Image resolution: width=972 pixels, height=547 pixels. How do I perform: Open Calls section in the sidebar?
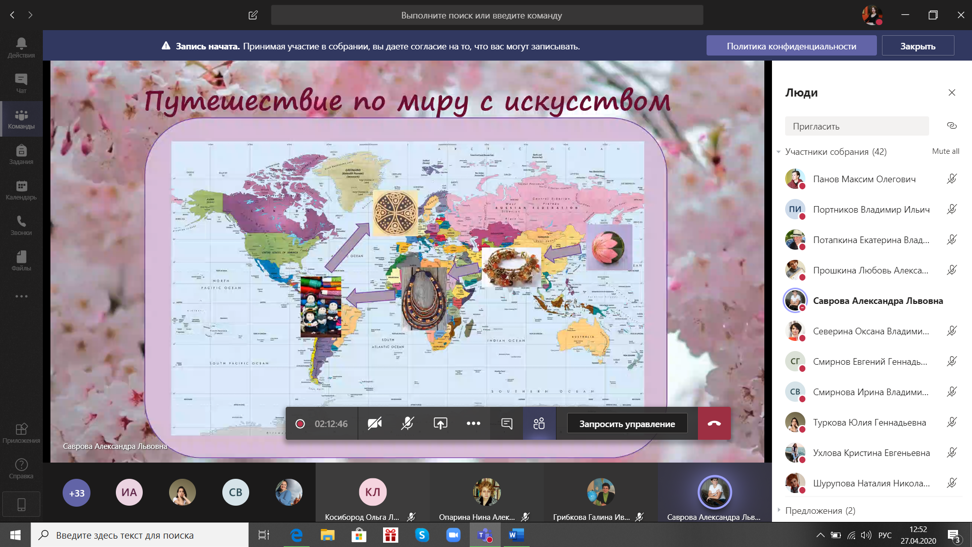(21, 225)
